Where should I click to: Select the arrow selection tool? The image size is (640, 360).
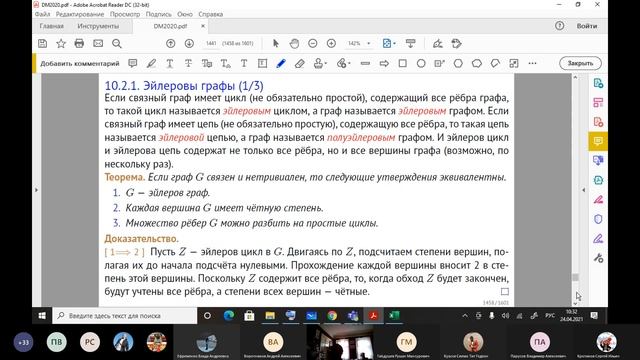click(276, 43)
